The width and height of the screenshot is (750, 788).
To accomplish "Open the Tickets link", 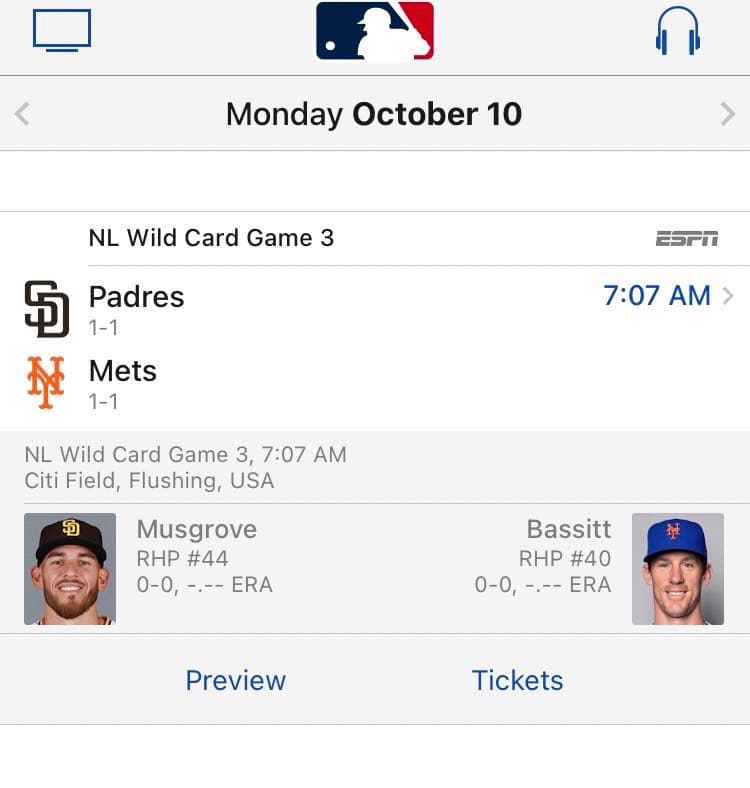I will pyautogui.click(x=517, y=680).
